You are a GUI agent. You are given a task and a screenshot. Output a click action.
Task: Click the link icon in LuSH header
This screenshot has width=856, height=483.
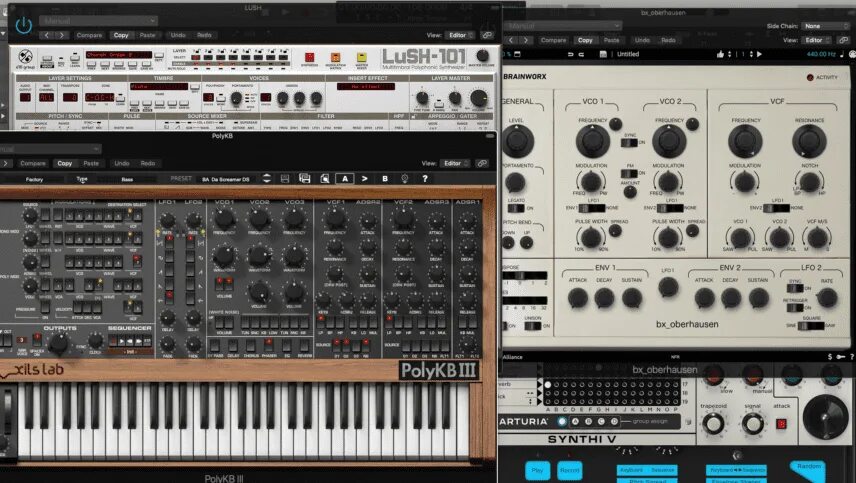(x=487, y=35)
